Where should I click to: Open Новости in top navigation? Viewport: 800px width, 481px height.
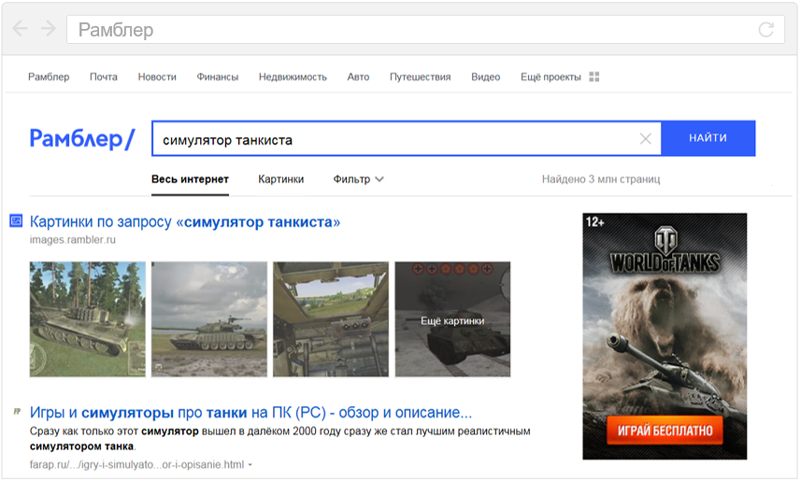[x=157, y=77]
